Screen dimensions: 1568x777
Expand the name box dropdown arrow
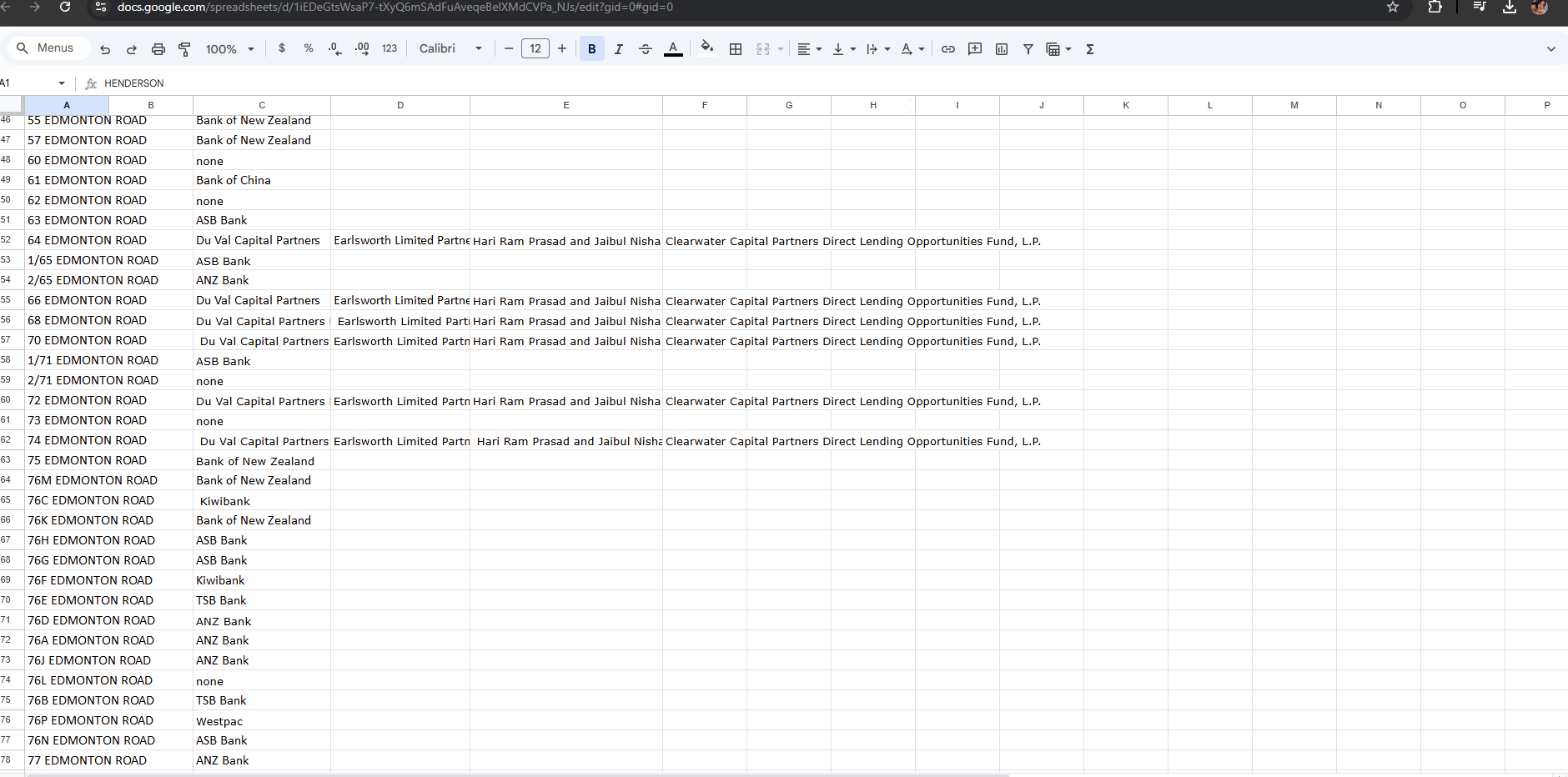[62, 83]
